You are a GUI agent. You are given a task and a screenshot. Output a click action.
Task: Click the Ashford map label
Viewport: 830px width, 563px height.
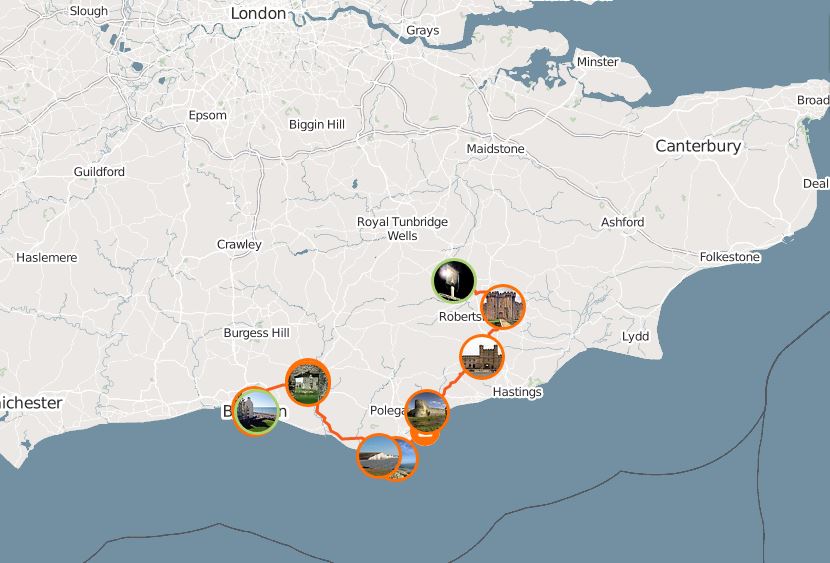point(622,222)
